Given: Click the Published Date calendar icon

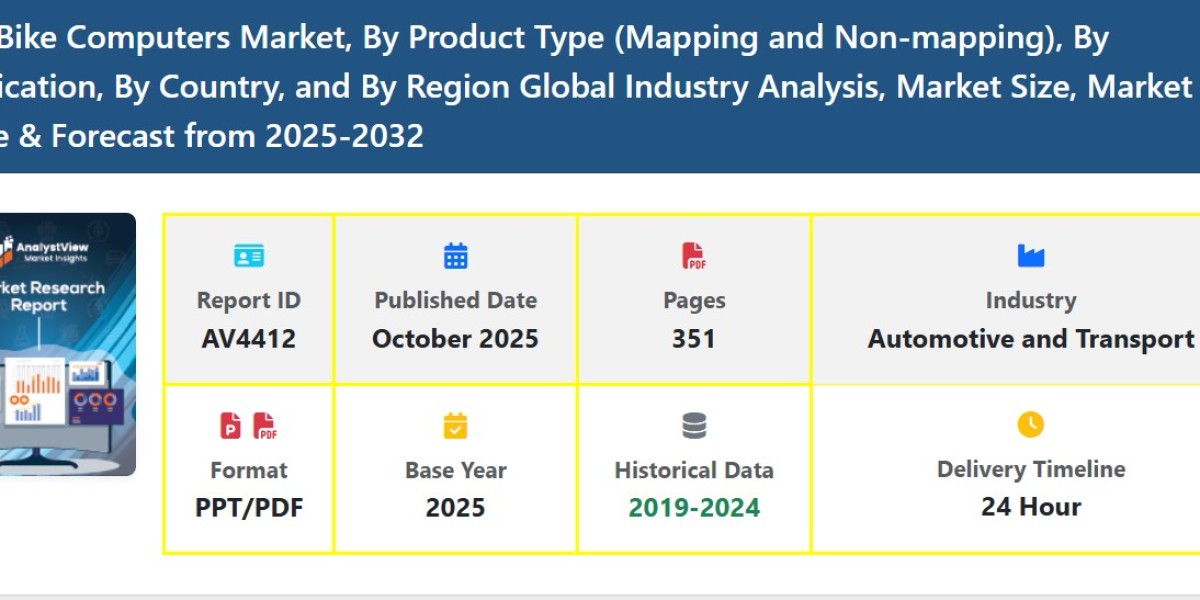Looking at the screenshot, I should [455, 255].
